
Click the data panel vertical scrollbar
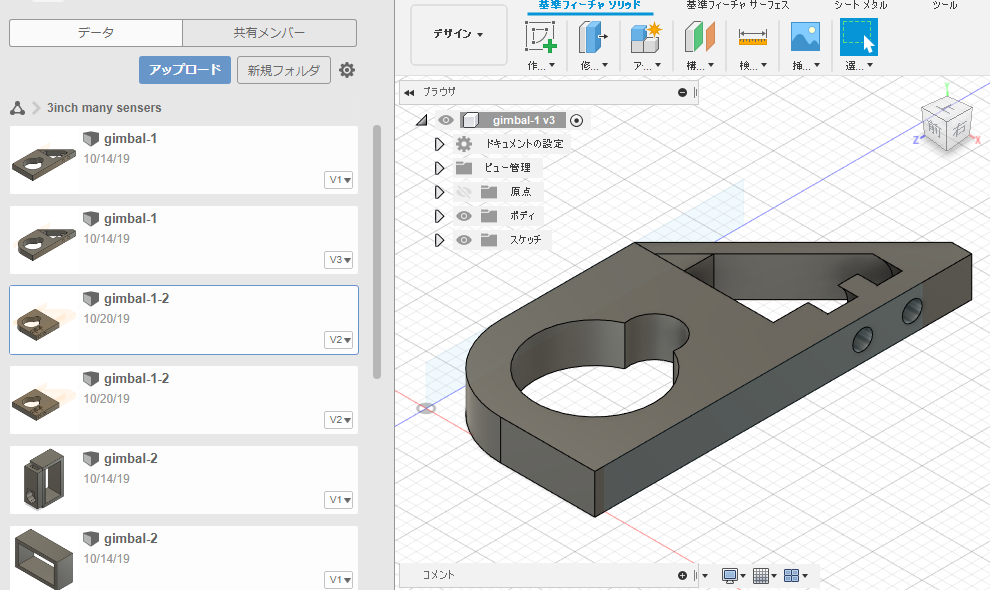point(377,252)
